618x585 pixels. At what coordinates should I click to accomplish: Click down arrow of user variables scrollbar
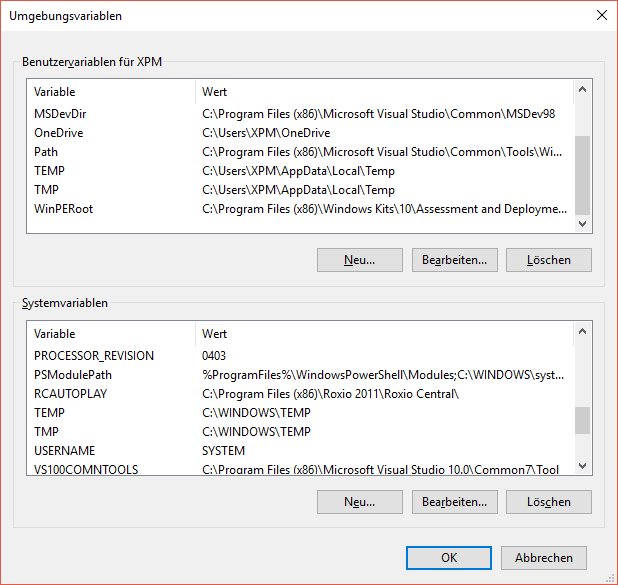[582, 224]
